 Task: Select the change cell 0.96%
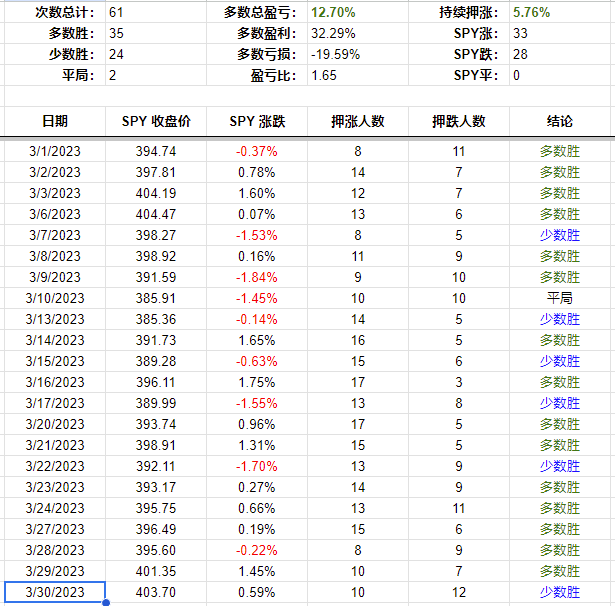pos(257,424)
